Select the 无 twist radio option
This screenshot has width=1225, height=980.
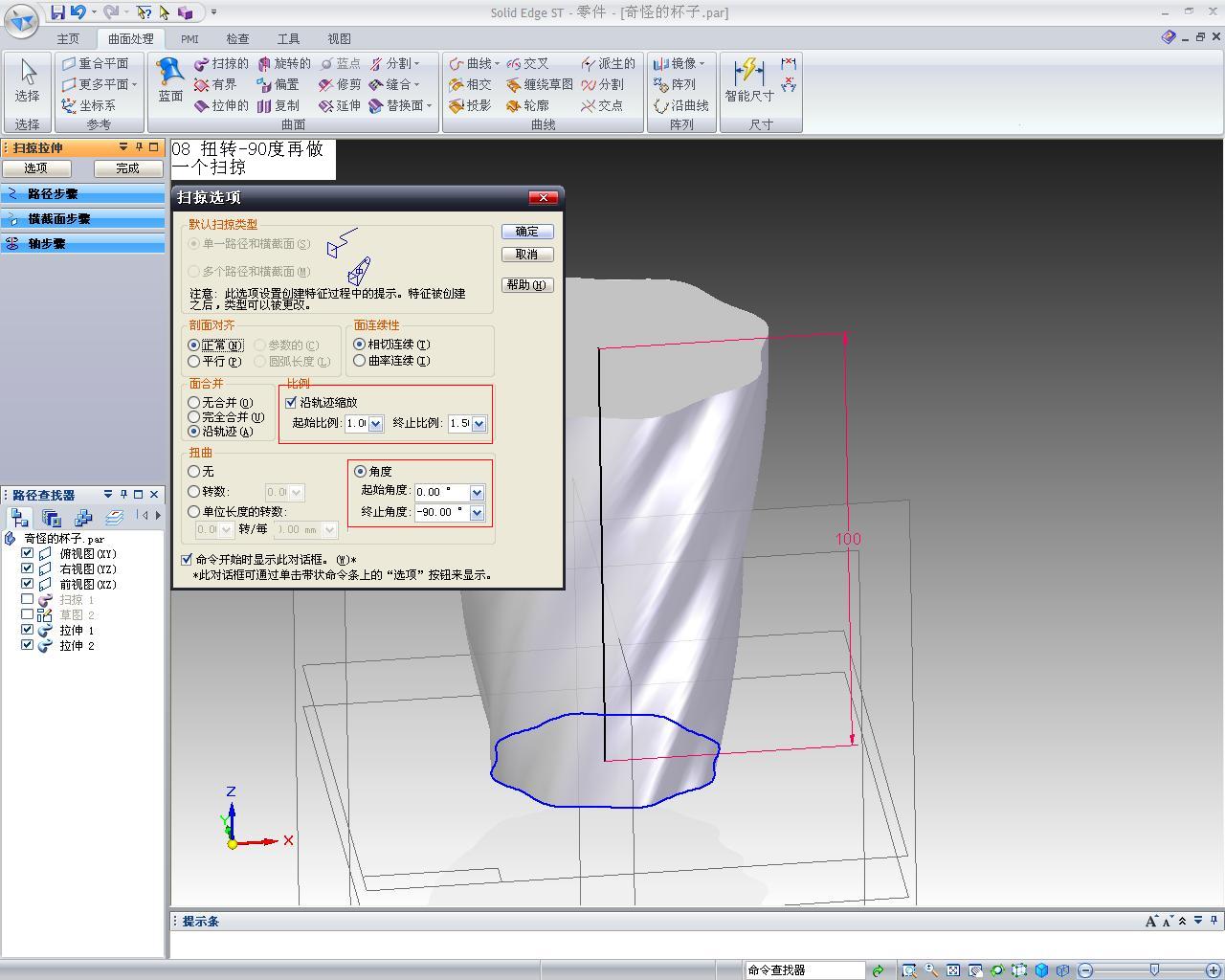(x=194, y=471)
